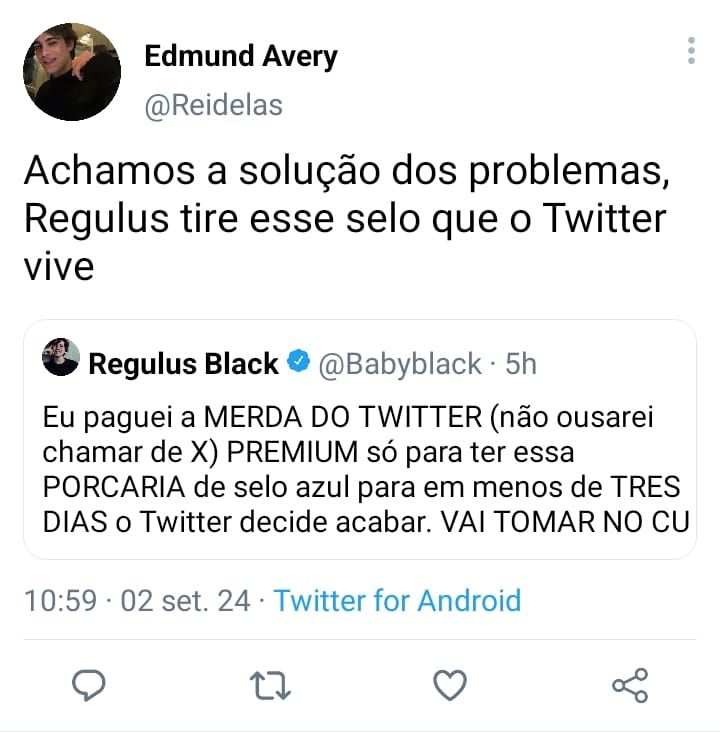The width and height of the screenshot is (720, 732).
Task: Open the @Babyblack handle
Action: pyautogui.click(x=400, y=364)
